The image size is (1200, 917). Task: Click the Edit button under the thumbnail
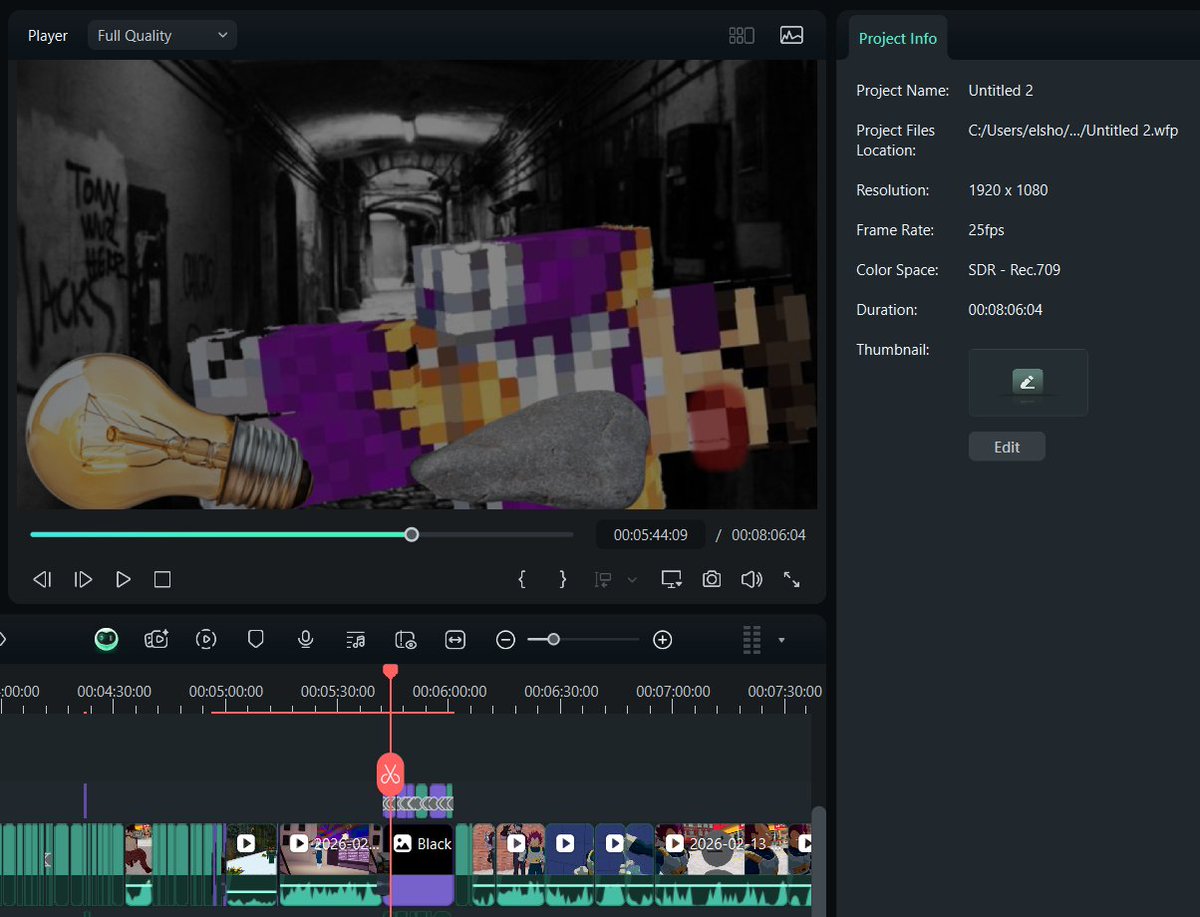tap(1007, 447)
